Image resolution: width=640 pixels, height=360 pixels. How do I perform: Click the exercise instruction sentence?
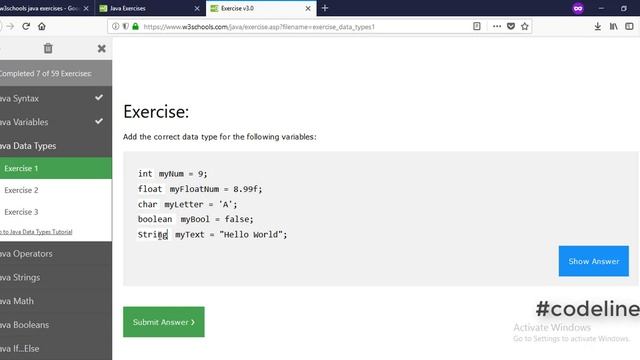tap(220, 137)
